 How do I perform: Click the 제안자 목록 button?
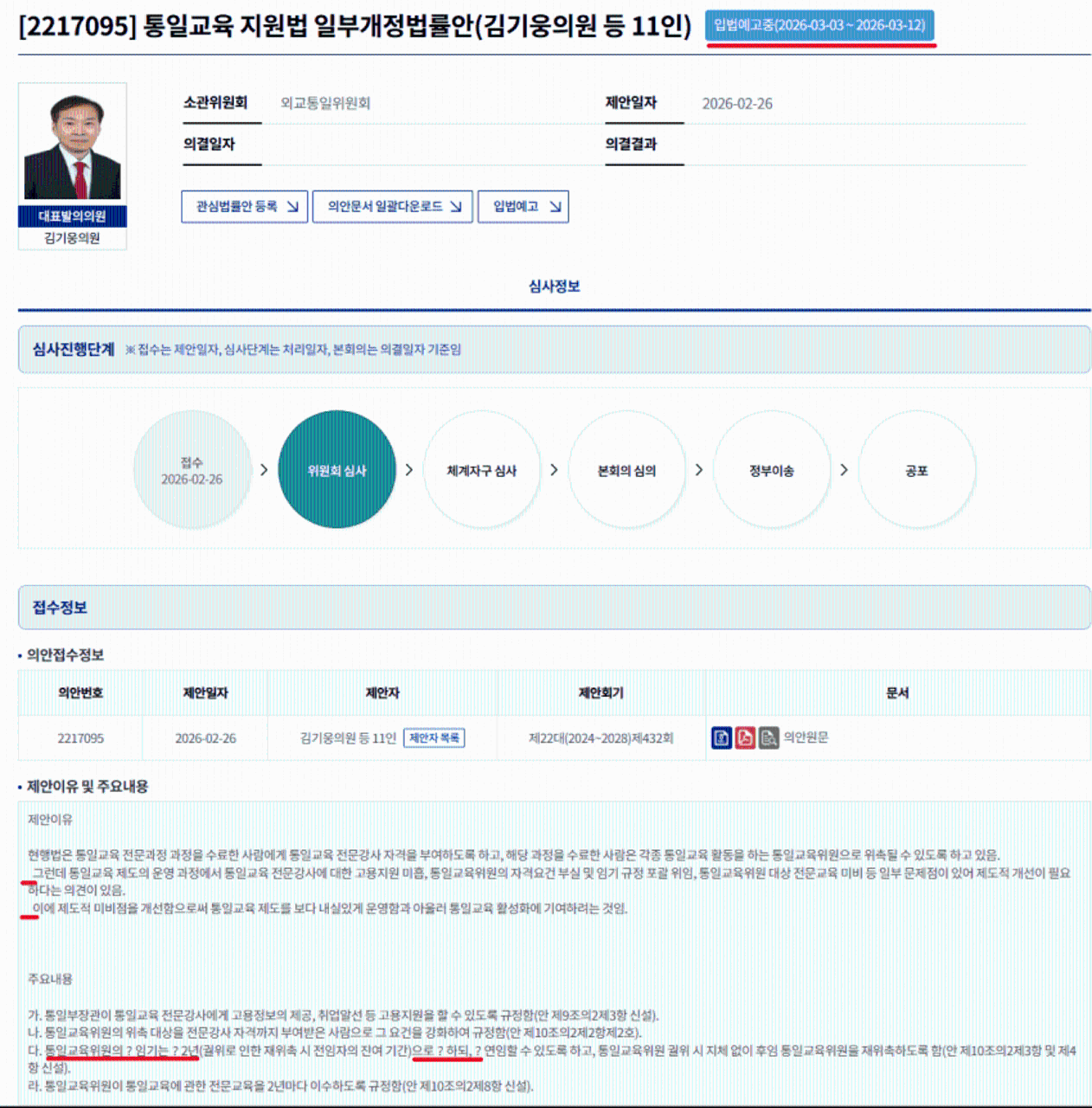click(434, 738)
